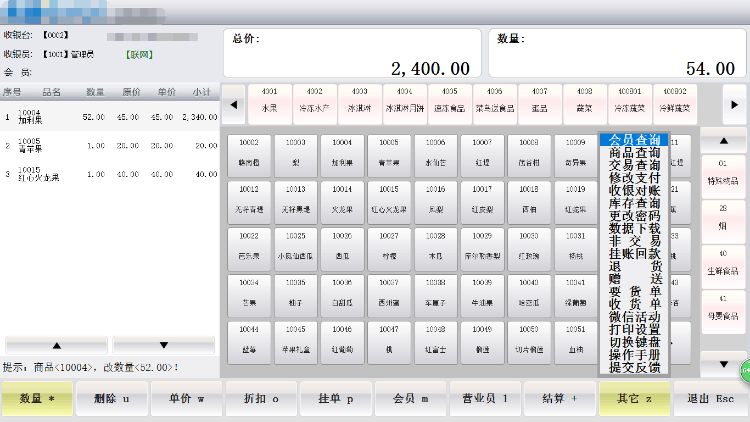This screenshot has width=750, height=422.
Task: Click the 会员 m function button
Action: coord(410,399)
